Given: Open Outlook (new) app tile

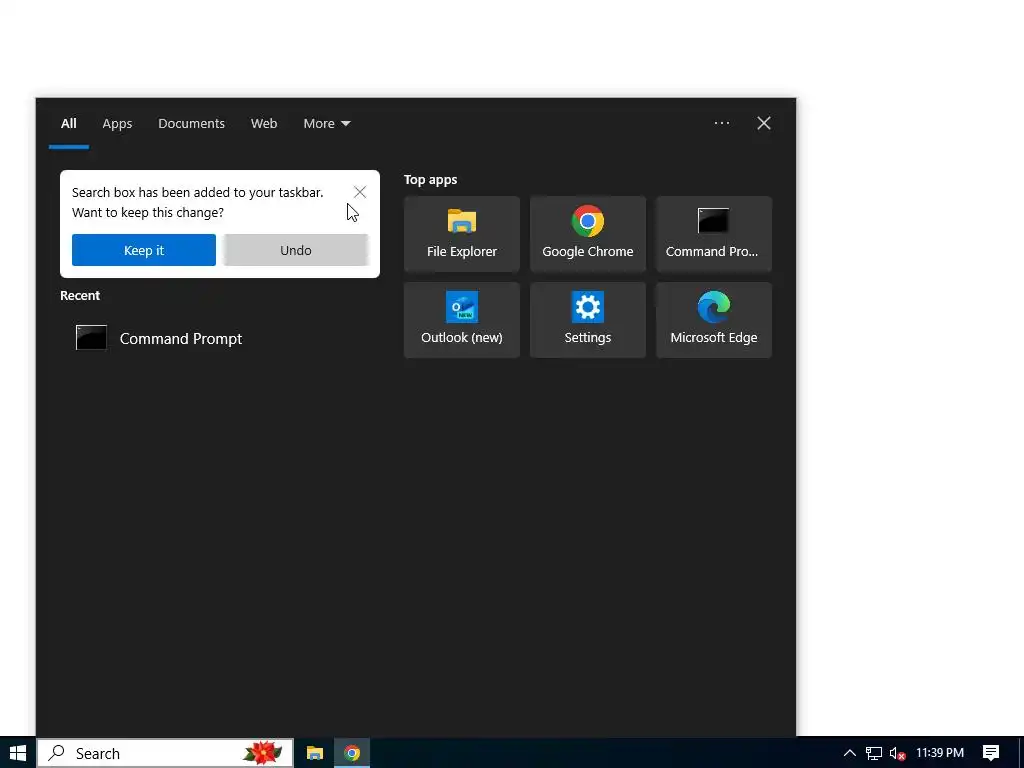Looking at the screenshot, I should tap(462, 320).
